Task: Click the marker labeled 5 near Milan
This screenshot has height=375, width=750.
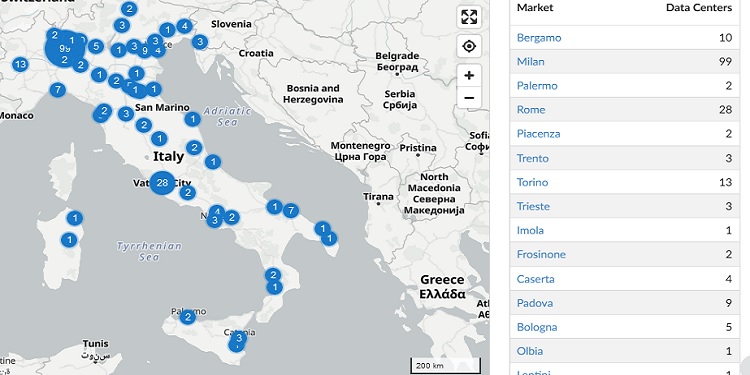Action: click(x=96, y=46)
